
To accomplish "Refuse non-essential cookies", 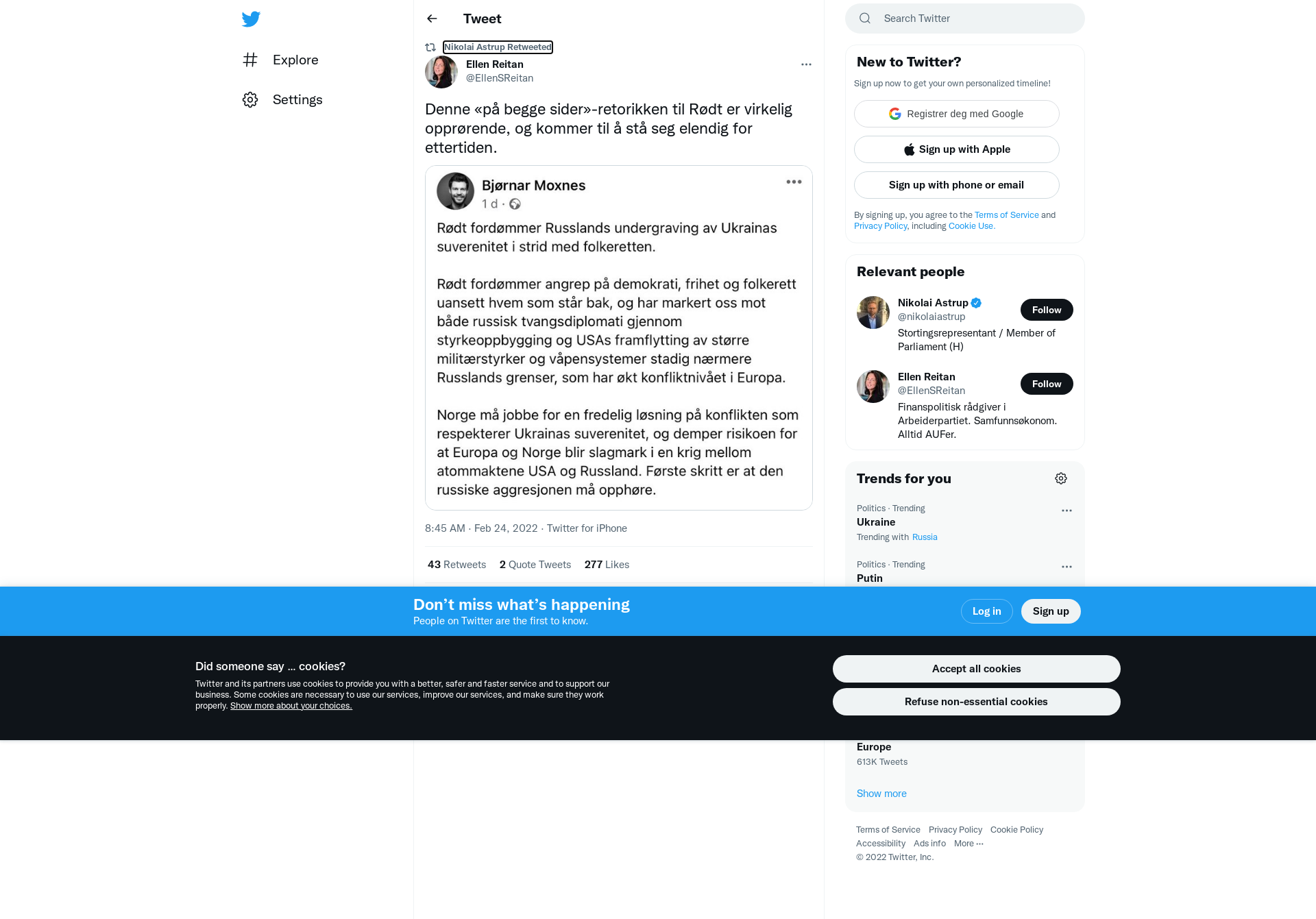I will (x=977, y=702).
